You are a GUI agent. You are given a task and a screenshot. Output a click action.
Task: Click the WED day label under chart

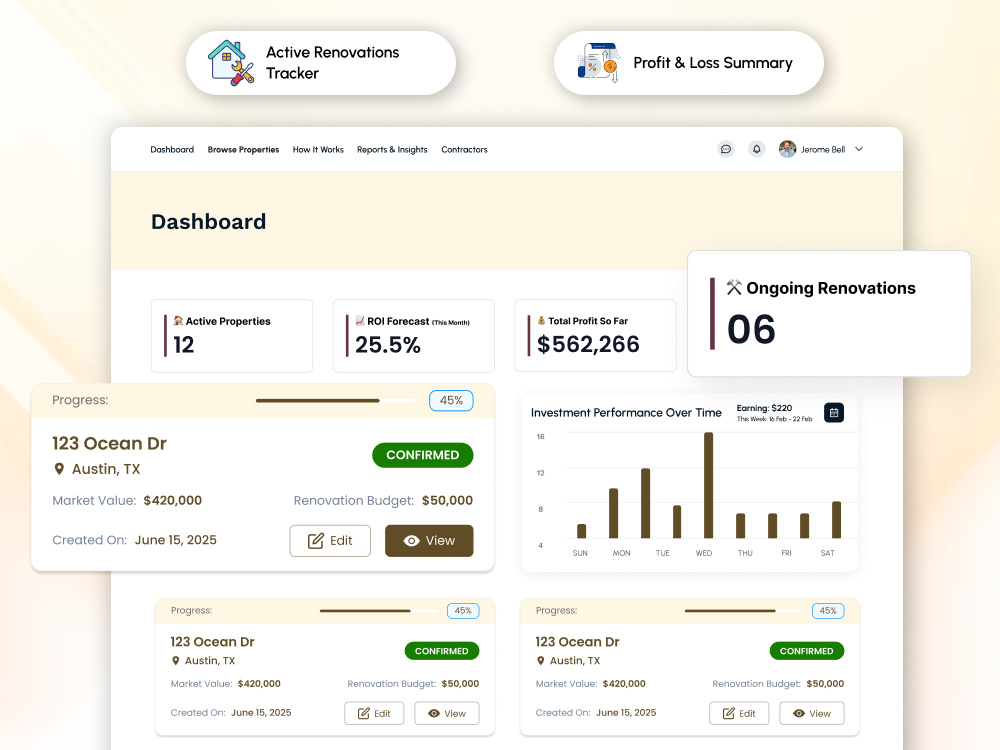click(704, 553)
